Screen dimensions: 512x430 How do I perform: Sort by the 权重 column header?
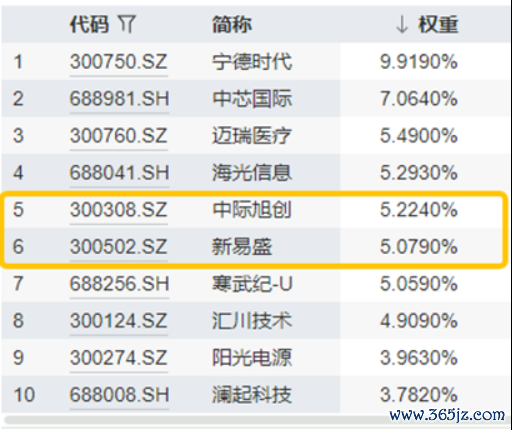438,25
